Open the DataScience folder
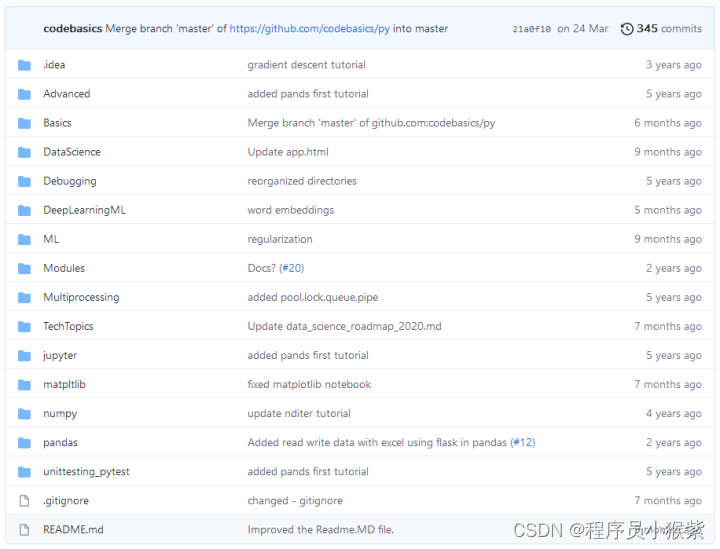Screen dimensions: 720x549 click(72, 152)
